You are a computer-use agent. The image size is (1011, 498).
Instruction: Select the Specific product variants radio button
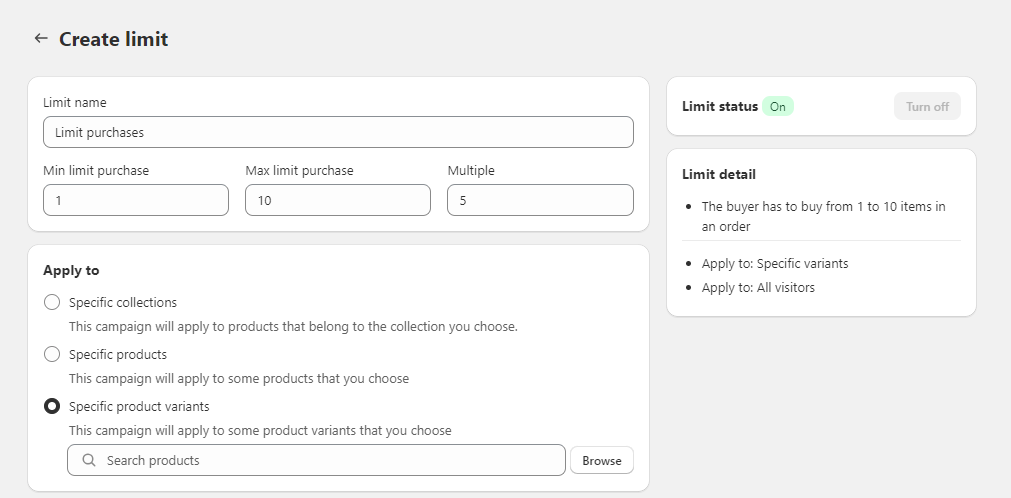pos(52,406)
